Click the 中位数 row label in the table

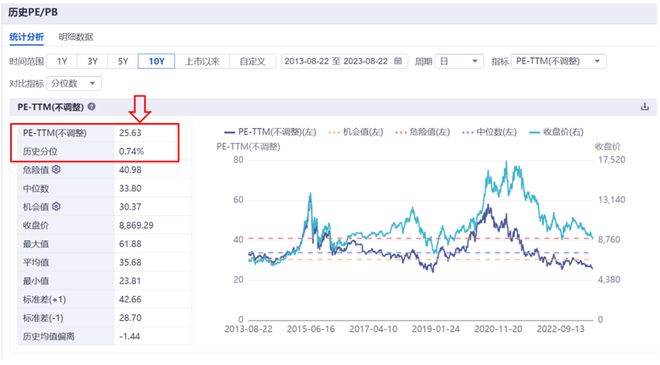[36, 189]
